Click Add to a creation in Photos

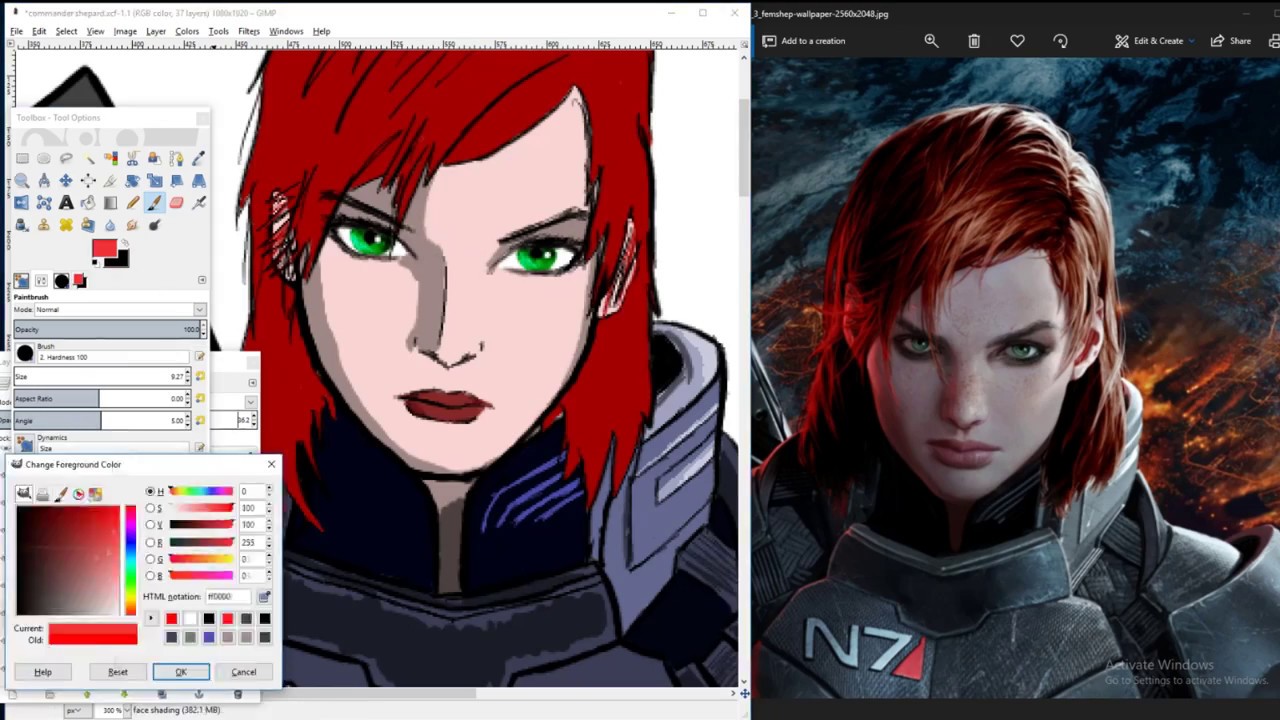[803, 41]
